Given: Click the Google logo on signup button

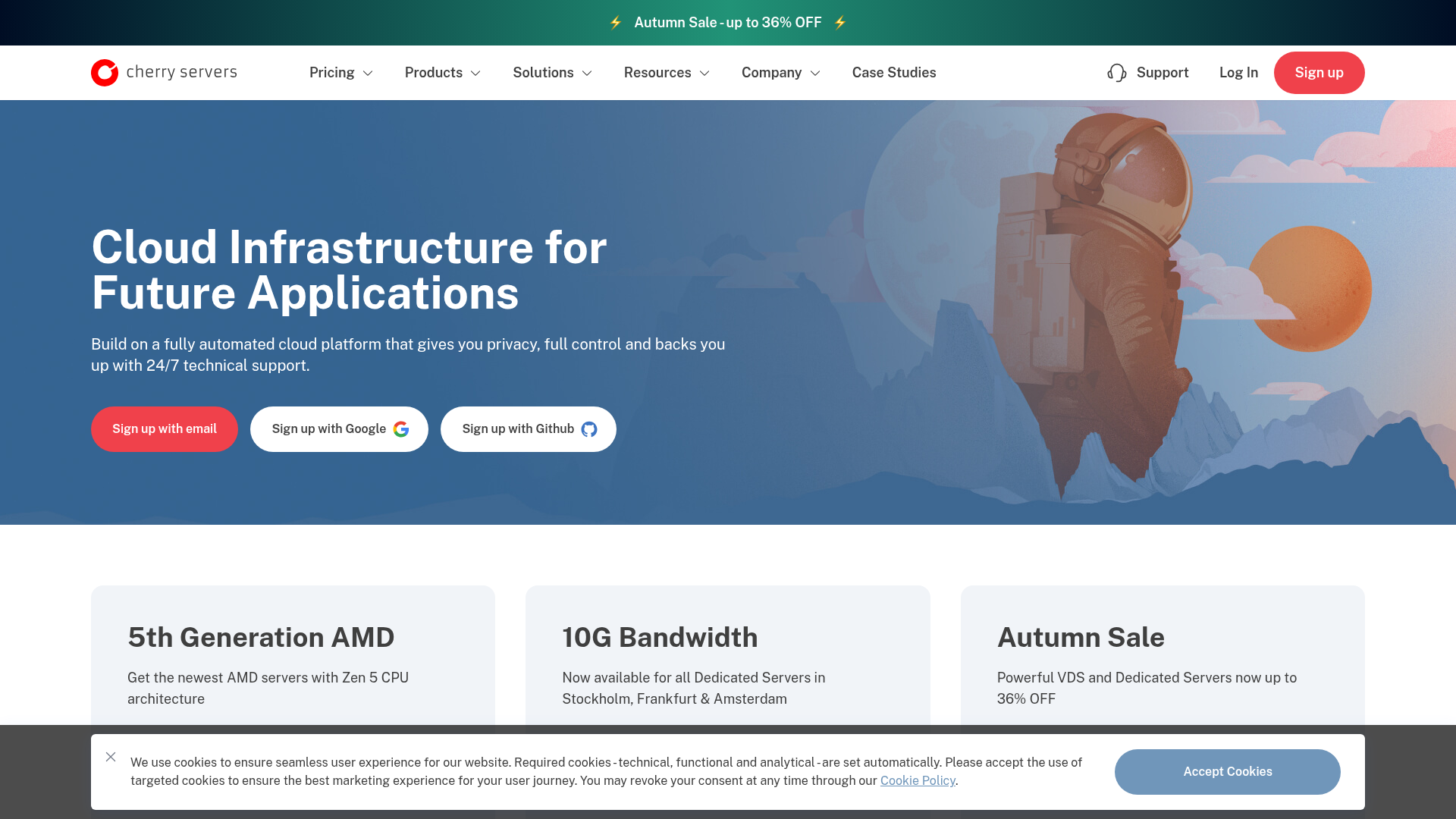Looking at the screenshot, I should click(401, 429).
